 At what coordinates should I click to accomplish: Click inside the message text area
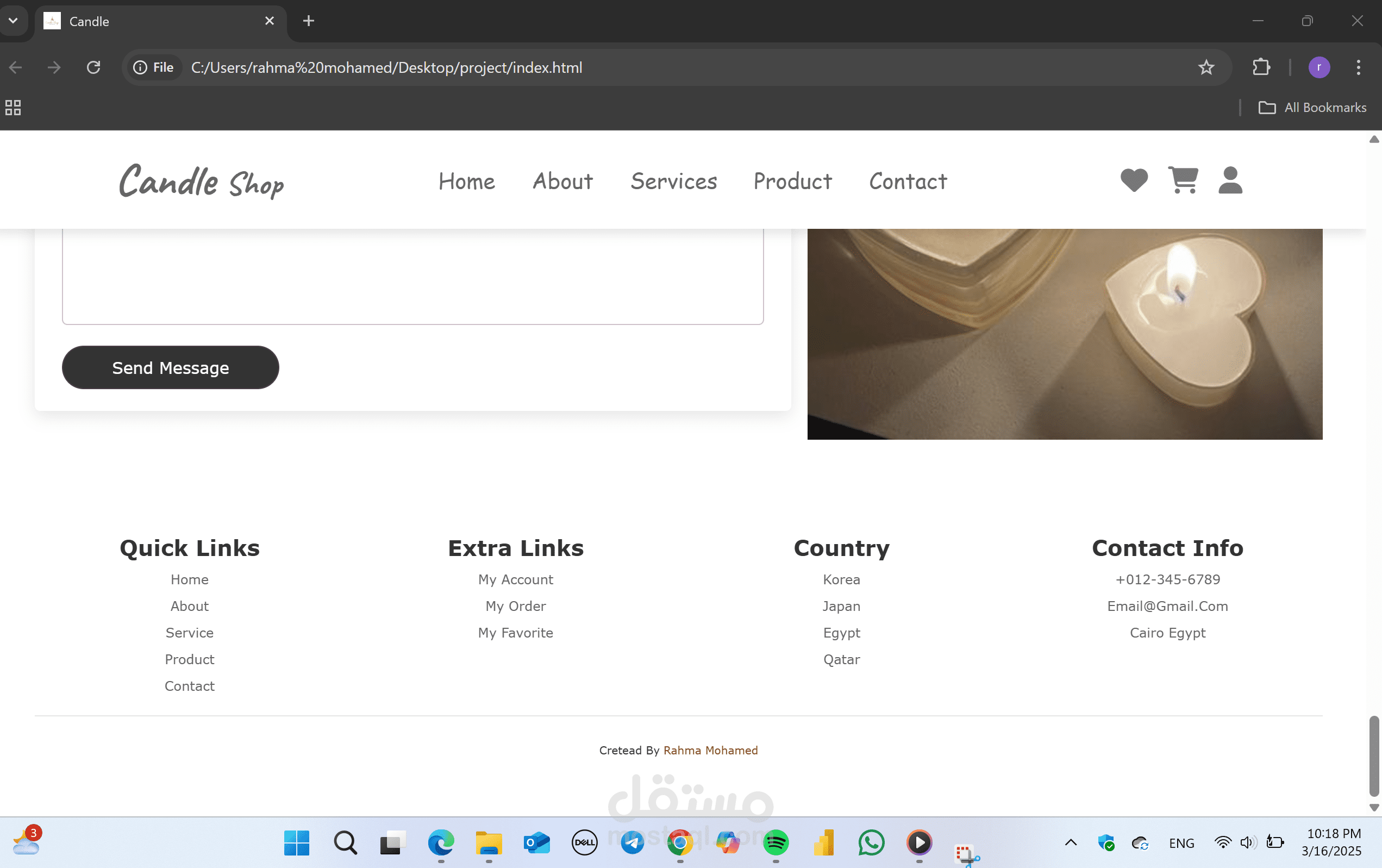pyautogui.click(x=412, y=276)
